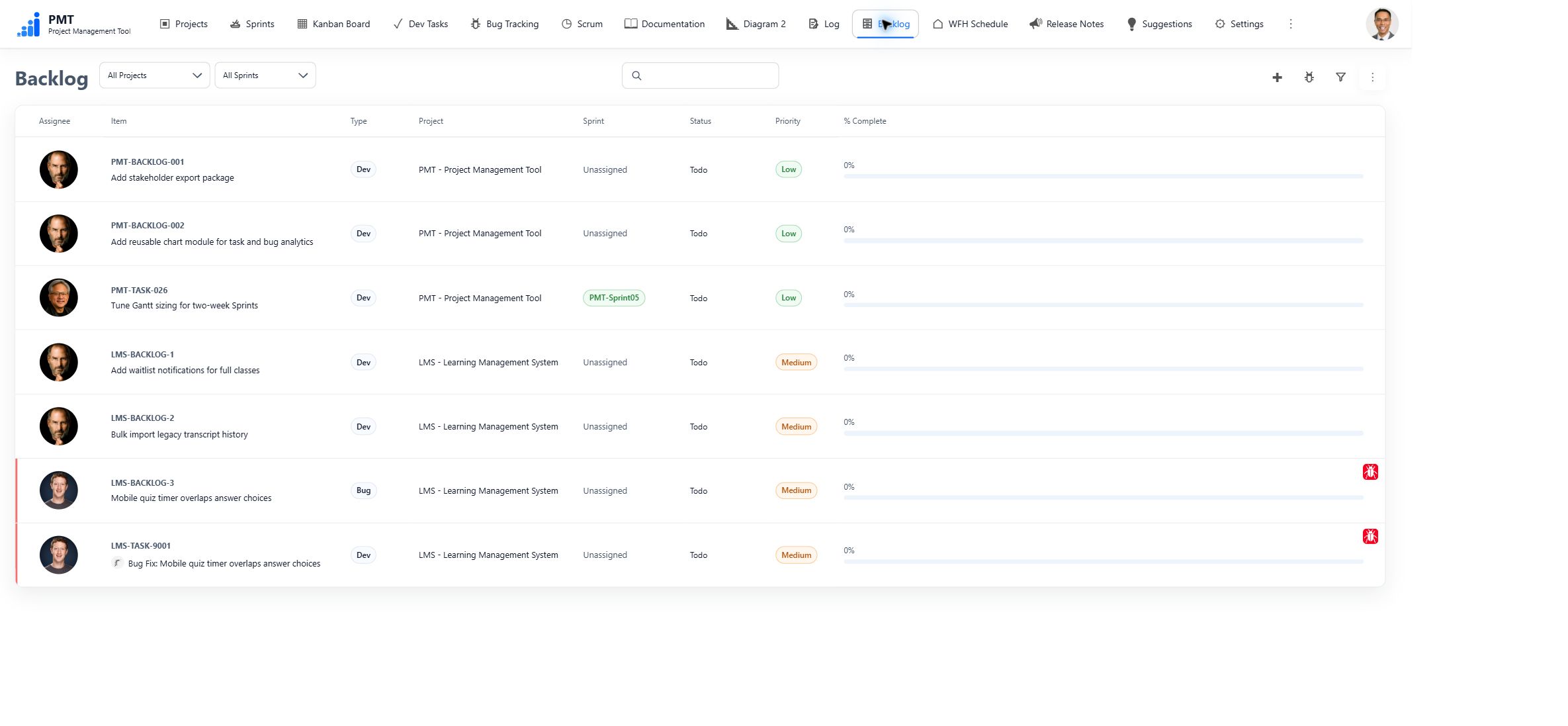Open the PMT-BACKLOG-001 item link
The width and height of the screenshot is (1568, 726).
(148, 161)
